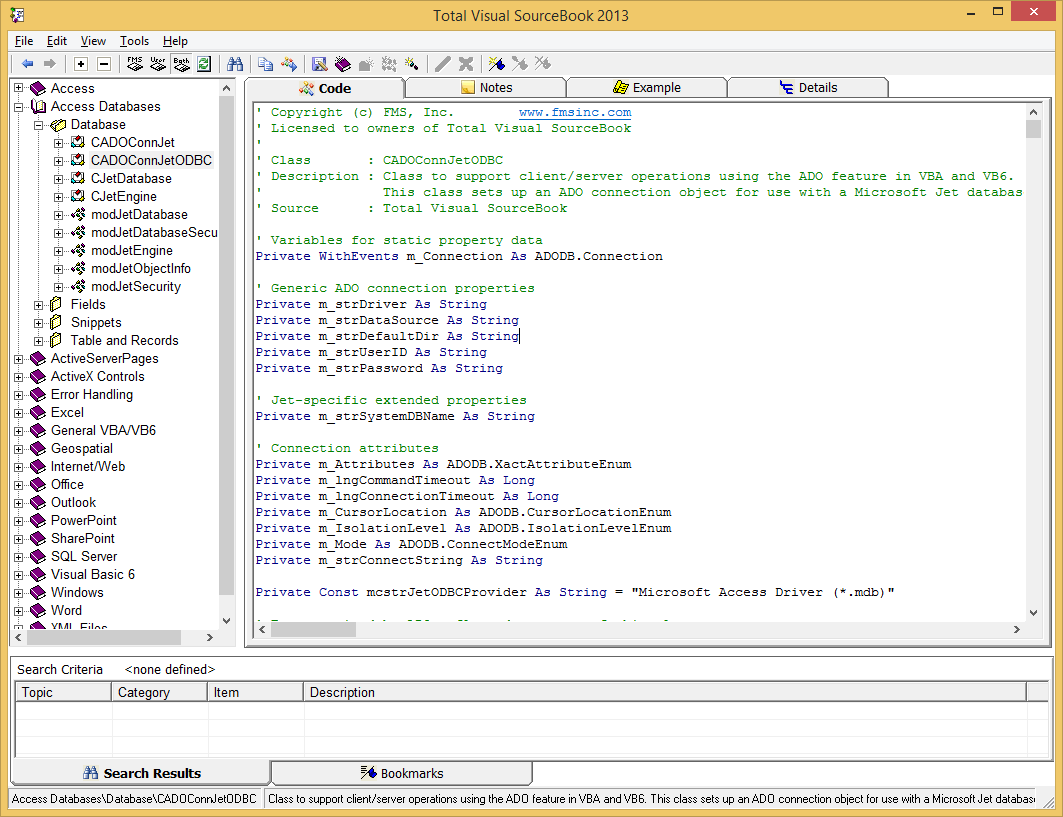Click the grayed New module toolbar icon
The height and width of the screenshot is (817, 1063).
coord(388,64)
